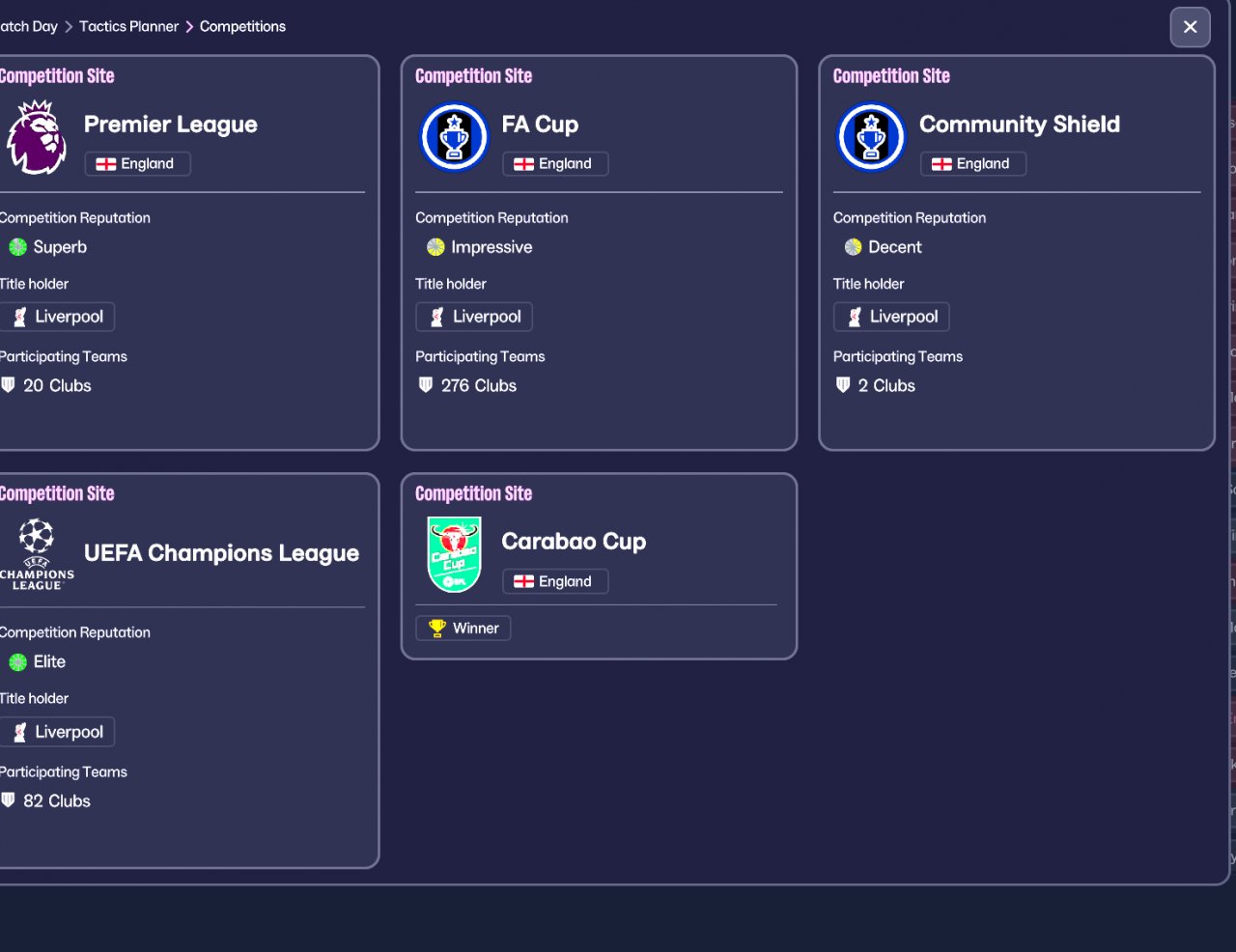Open Liverpool as Champions League title holder
This screenshot has width=1236, height=952.
click(58, 732)
